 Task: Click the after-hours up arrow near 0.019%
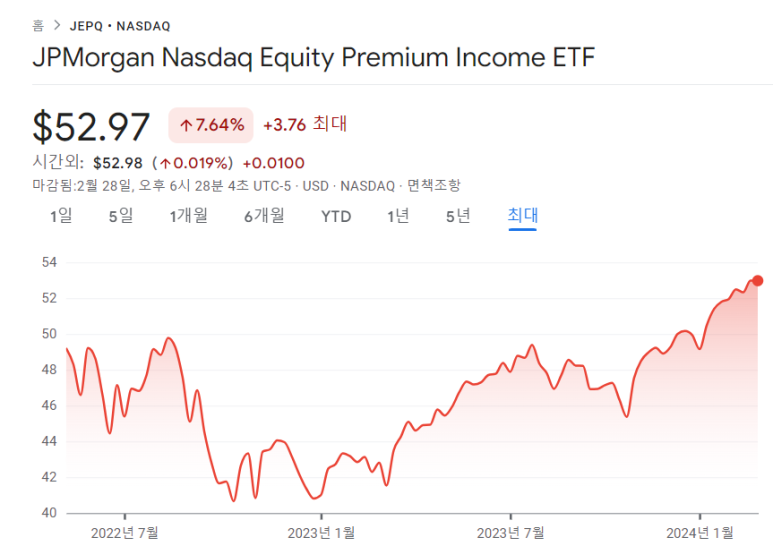(165, 163)
